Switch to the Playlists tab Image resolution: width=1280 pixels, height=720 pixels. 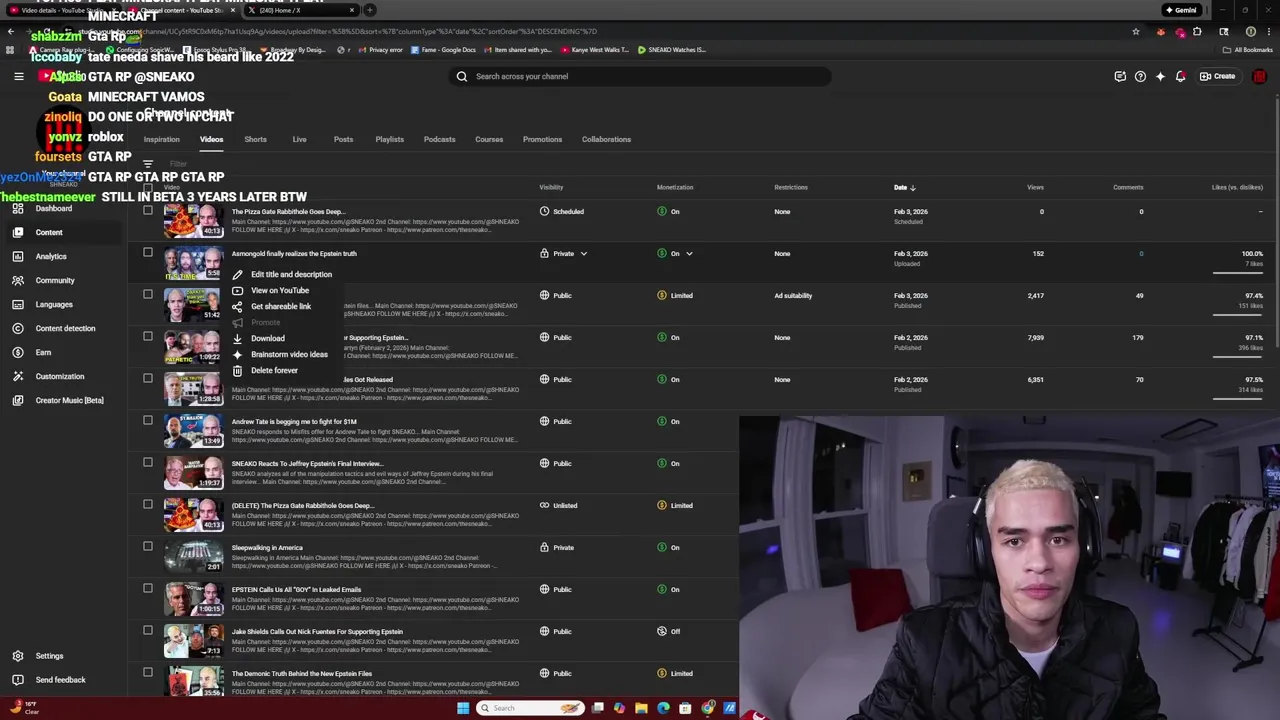[x=389, y=139]
